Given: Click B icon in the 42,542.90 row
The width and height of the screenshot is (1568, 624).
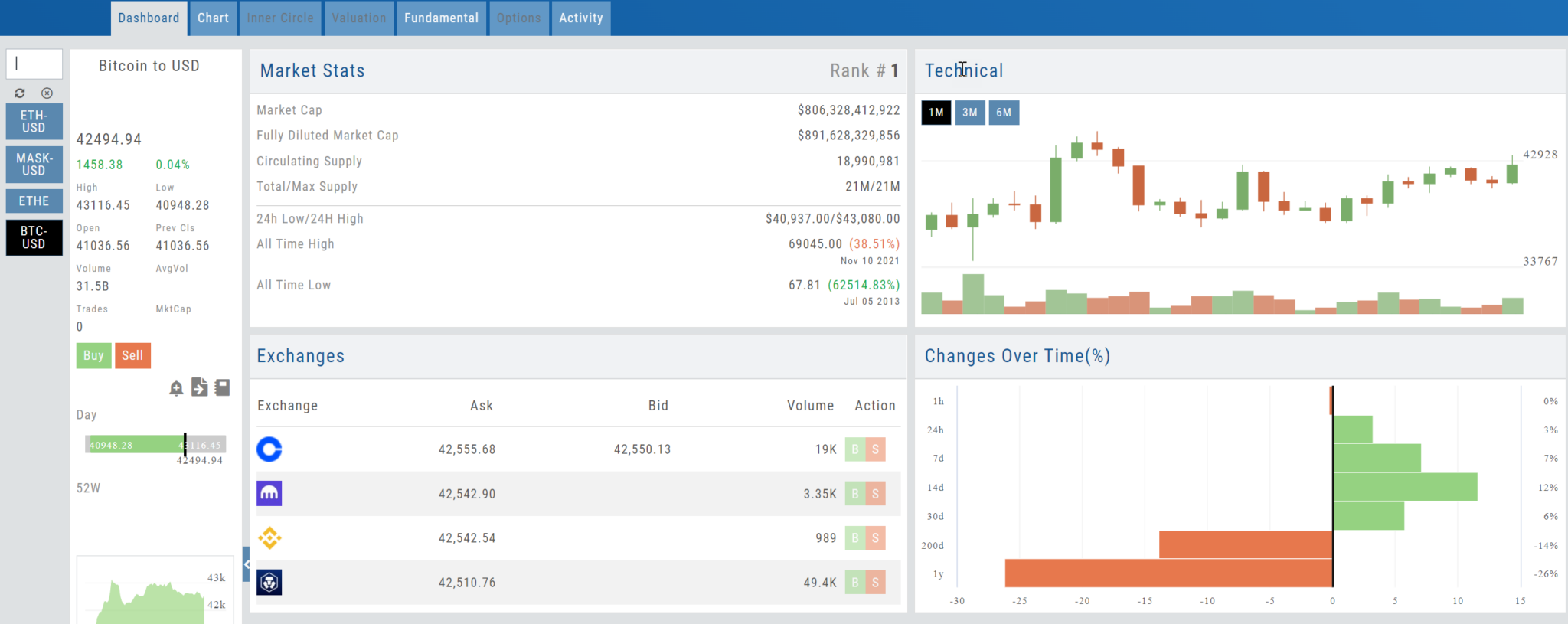Looking at the screenshot, I should 855,494.
